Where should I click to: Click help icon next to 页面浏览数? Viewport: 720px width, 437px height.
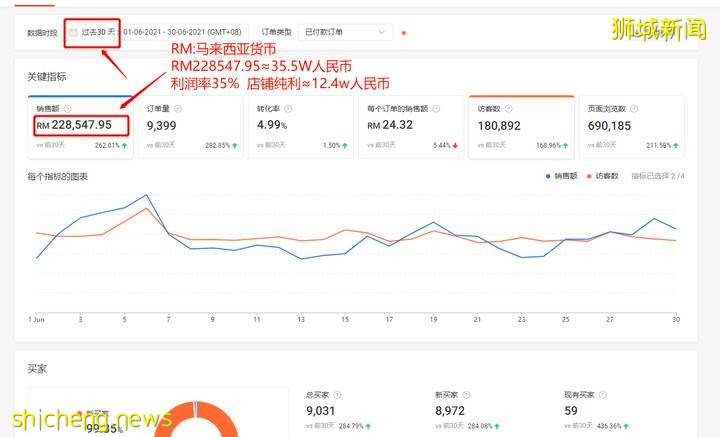(634, 109)
